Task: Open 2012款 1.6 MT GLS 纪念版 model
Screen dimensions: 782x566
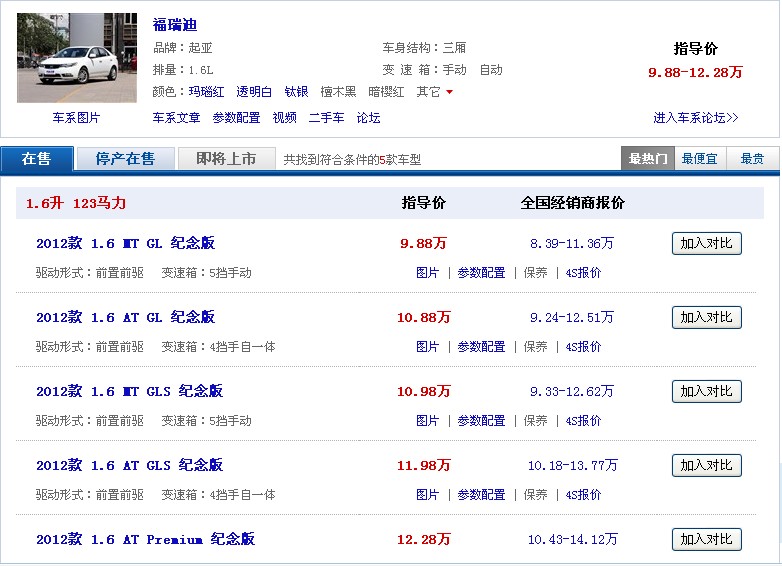Action: pos(129,391)
